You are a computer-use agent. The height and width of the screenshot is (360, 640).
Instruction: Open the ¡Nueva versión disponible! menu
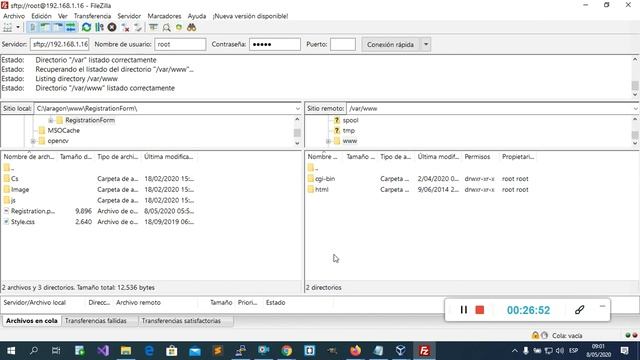250,16
